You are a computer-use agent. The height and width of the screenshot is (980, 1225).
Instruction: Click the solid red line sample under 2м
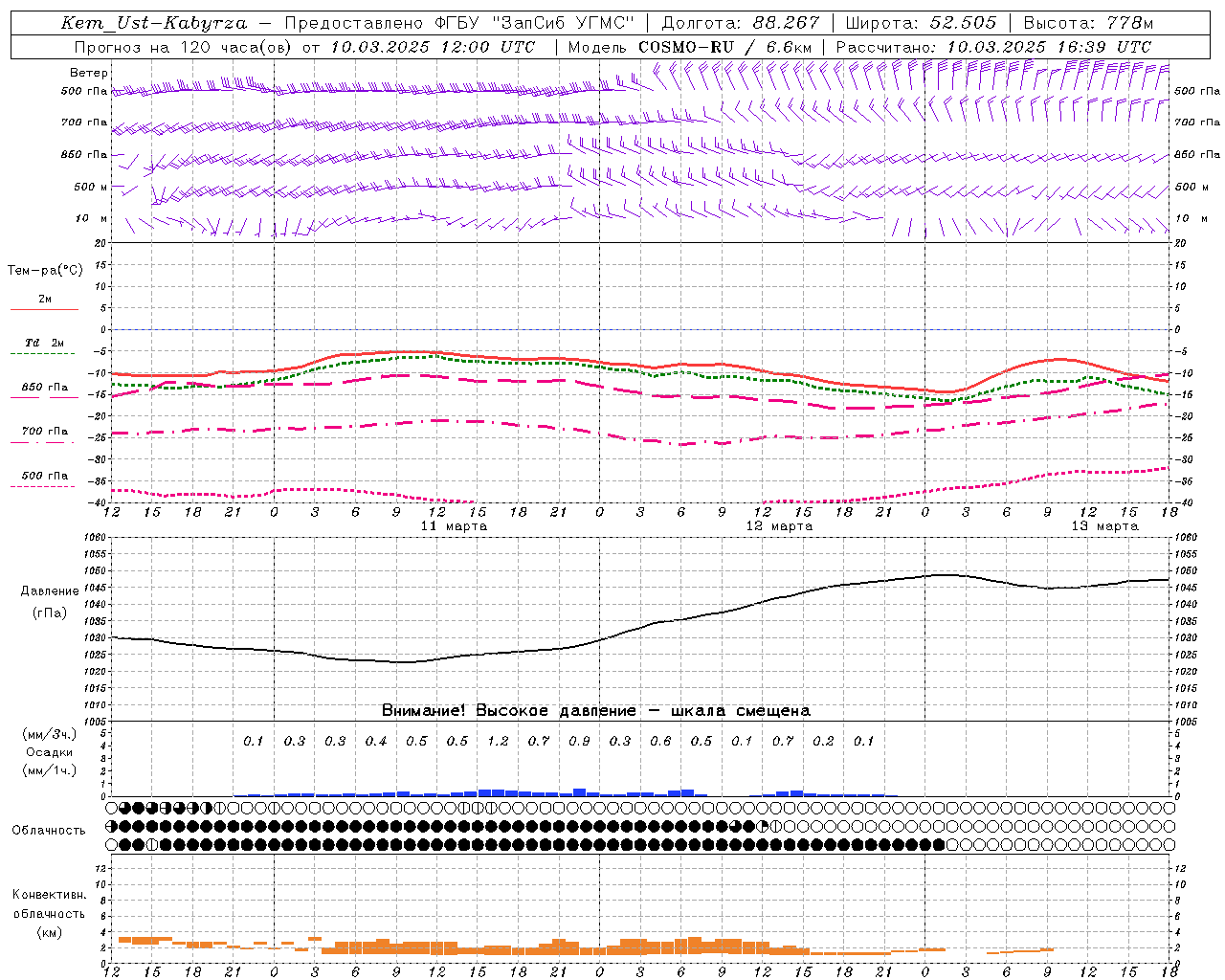44,309
